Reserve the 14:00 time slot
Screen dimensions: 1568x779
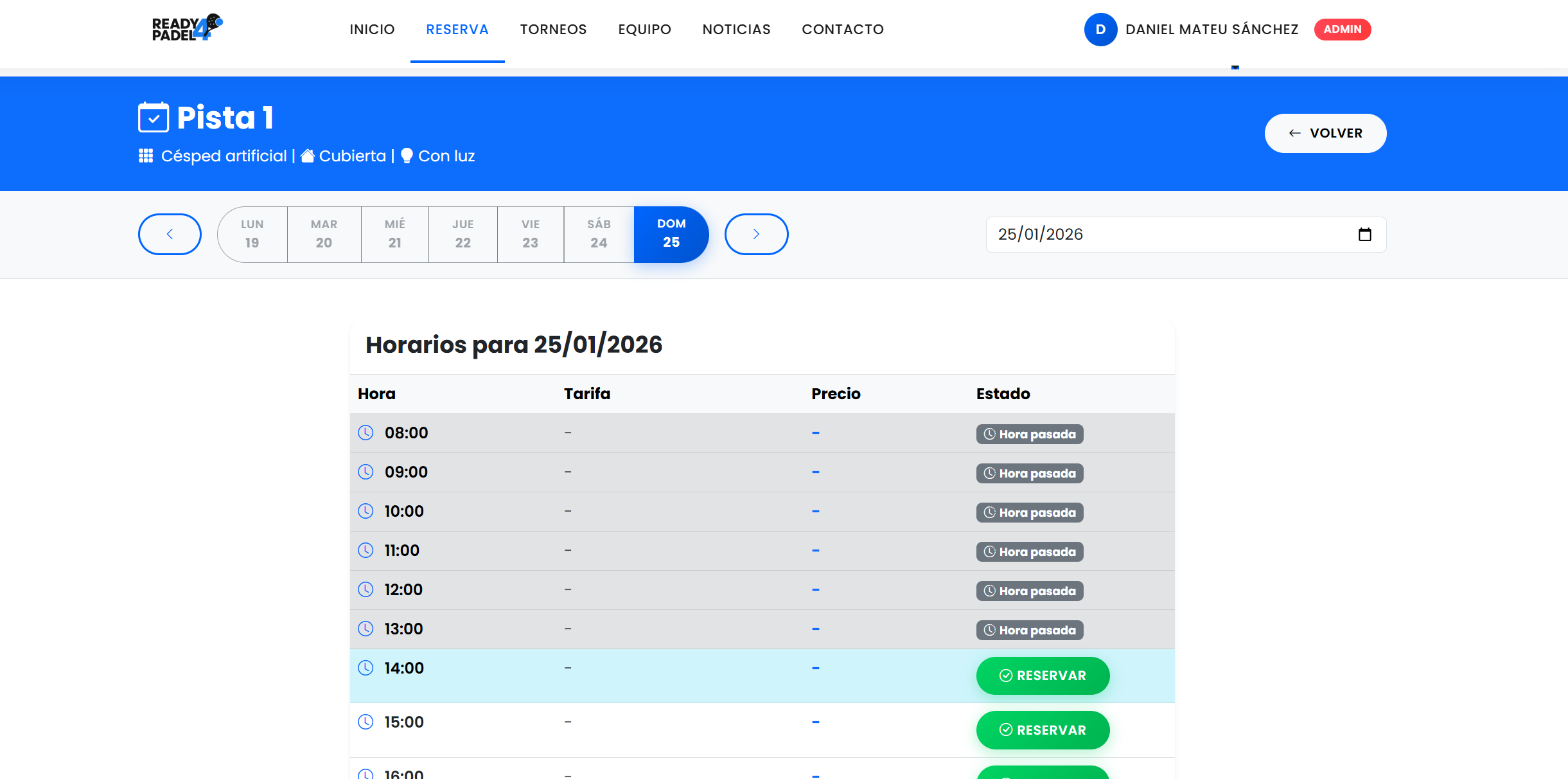[x=1042, y=676]
